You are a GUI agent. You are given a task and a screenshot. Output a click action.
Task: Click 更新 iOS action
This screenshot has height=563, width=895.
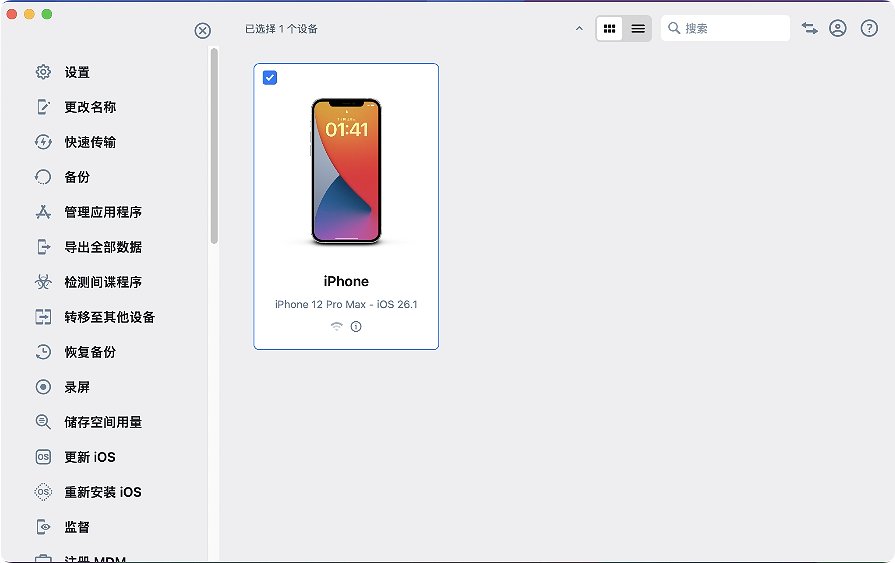[x=90, y=457]
